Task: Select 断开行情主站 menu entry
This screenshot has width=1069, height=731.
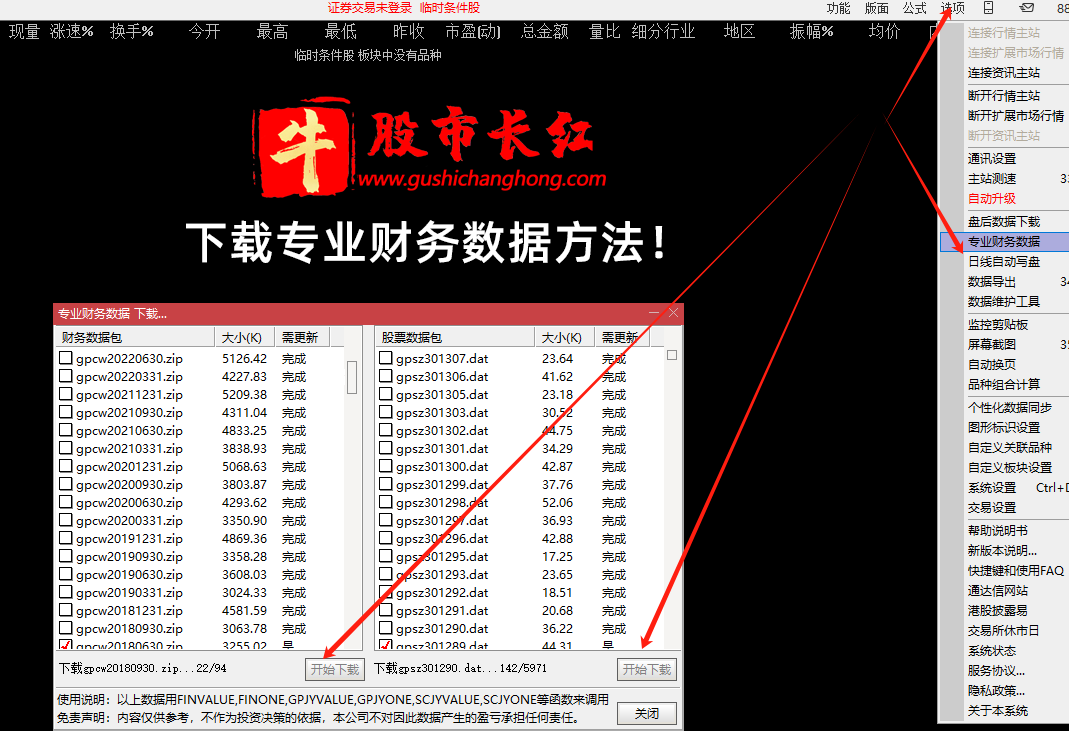Action: [x=1004, y=95]
